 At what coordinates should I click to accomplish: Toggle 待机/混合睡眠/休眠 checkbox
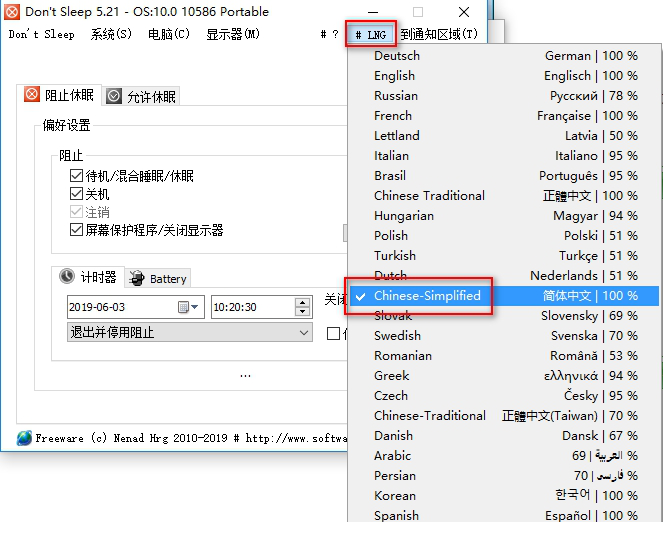(76, 175)
